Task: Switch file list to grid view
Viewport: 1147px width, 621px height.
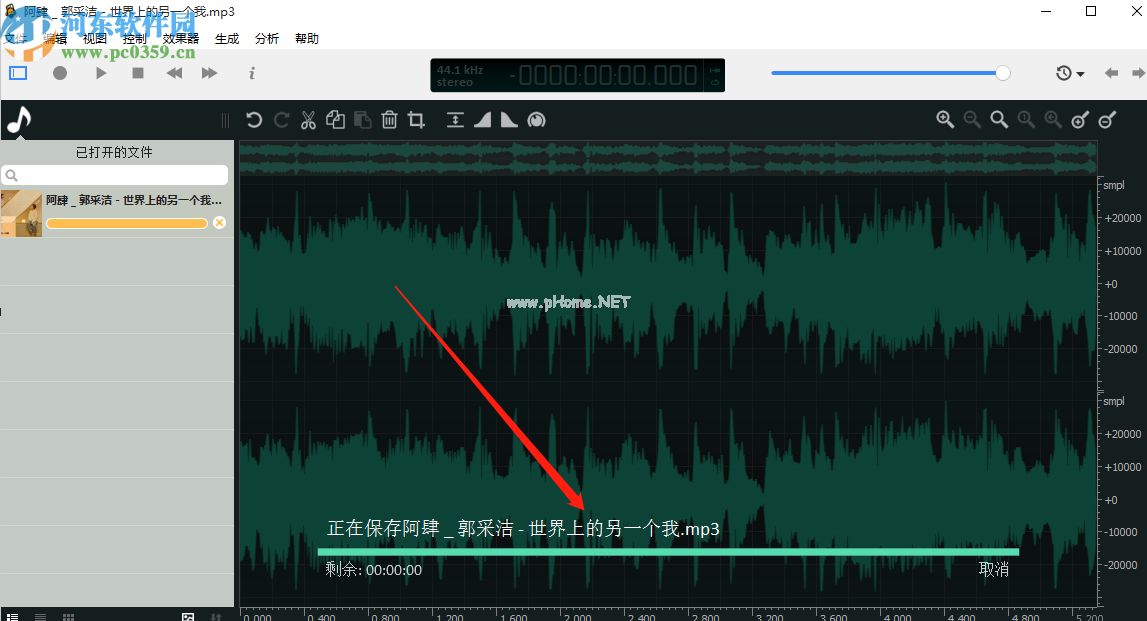Action: [69, 617]
